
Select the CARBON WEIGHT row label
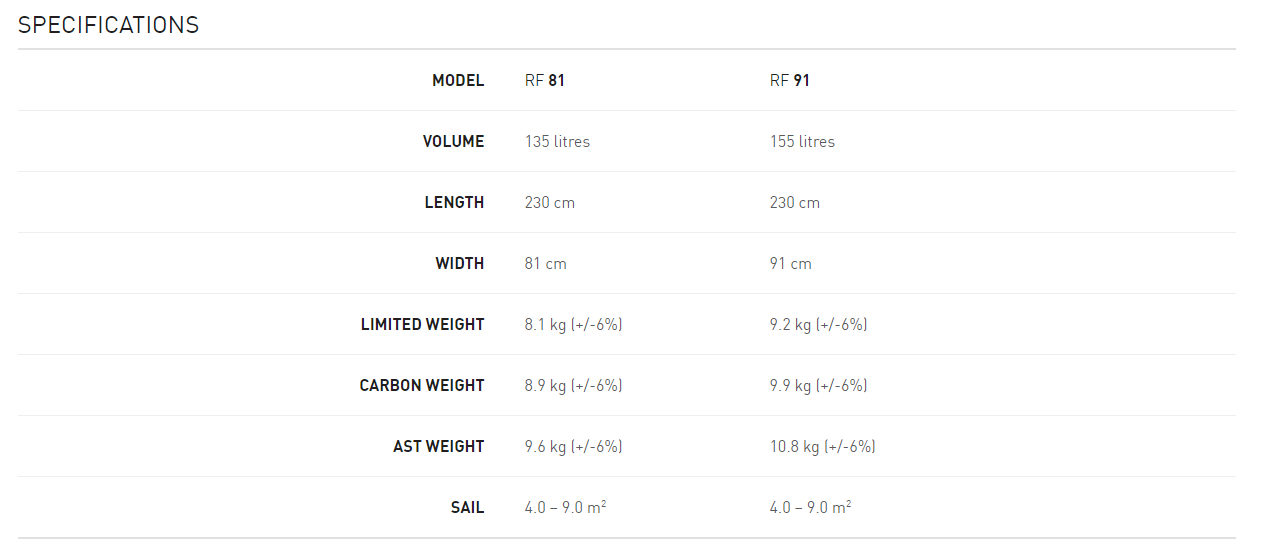point(421,385)
